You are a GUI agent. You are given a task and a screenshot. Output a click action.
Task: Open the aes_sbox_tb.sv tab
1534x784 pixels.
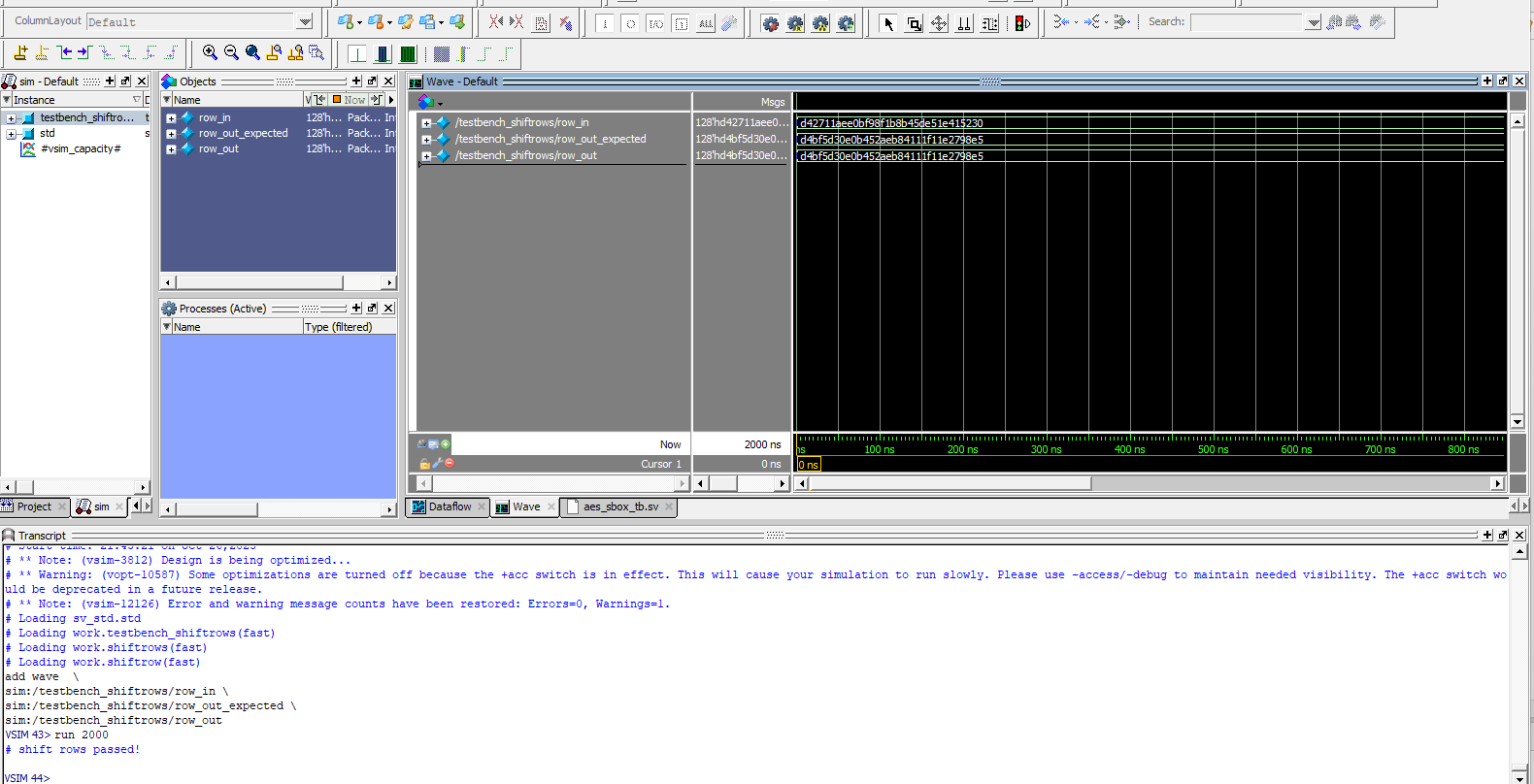tap(619, 506)
